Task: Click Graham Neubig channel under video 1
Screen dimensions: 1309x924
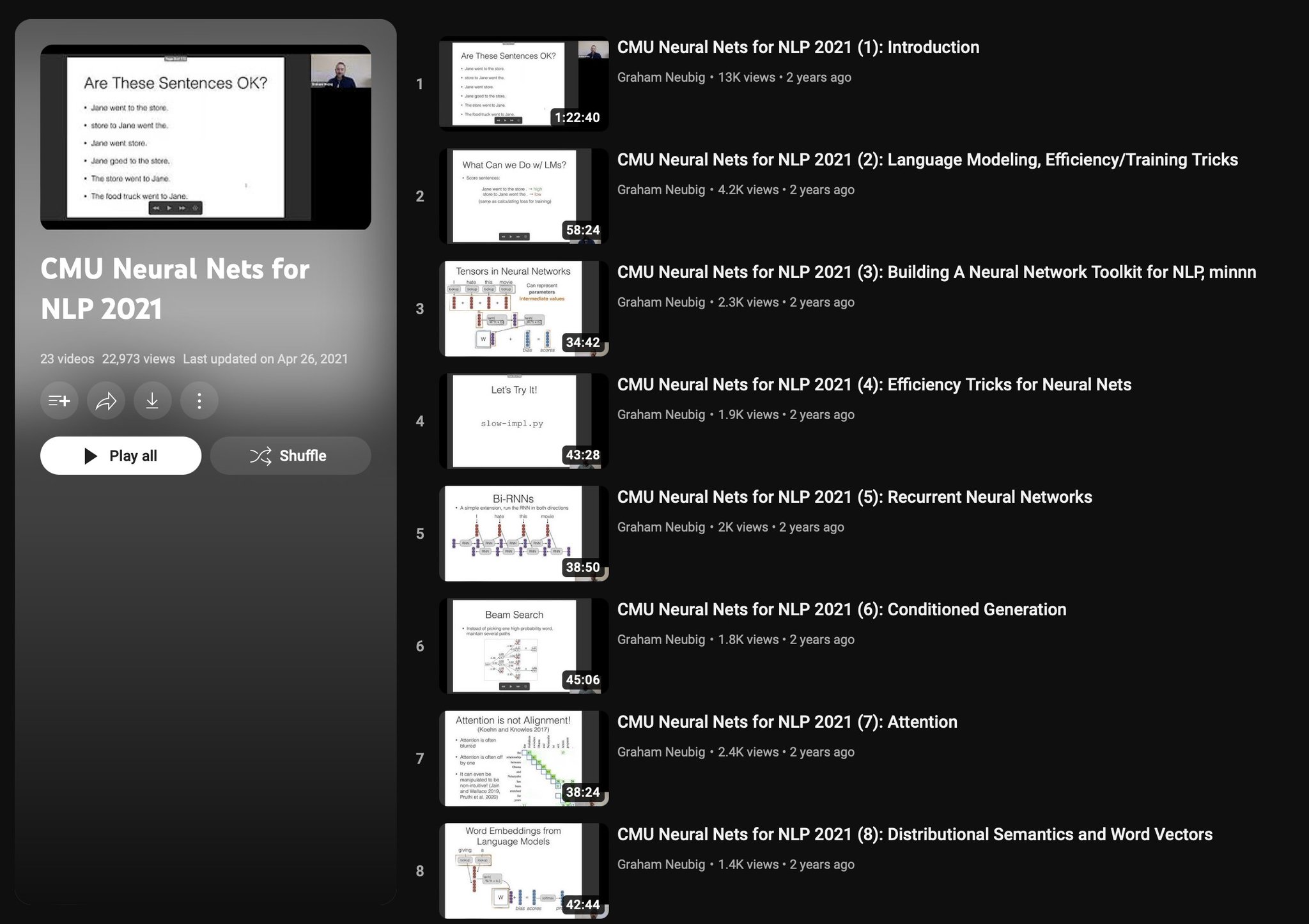Action: click(661, 77)
